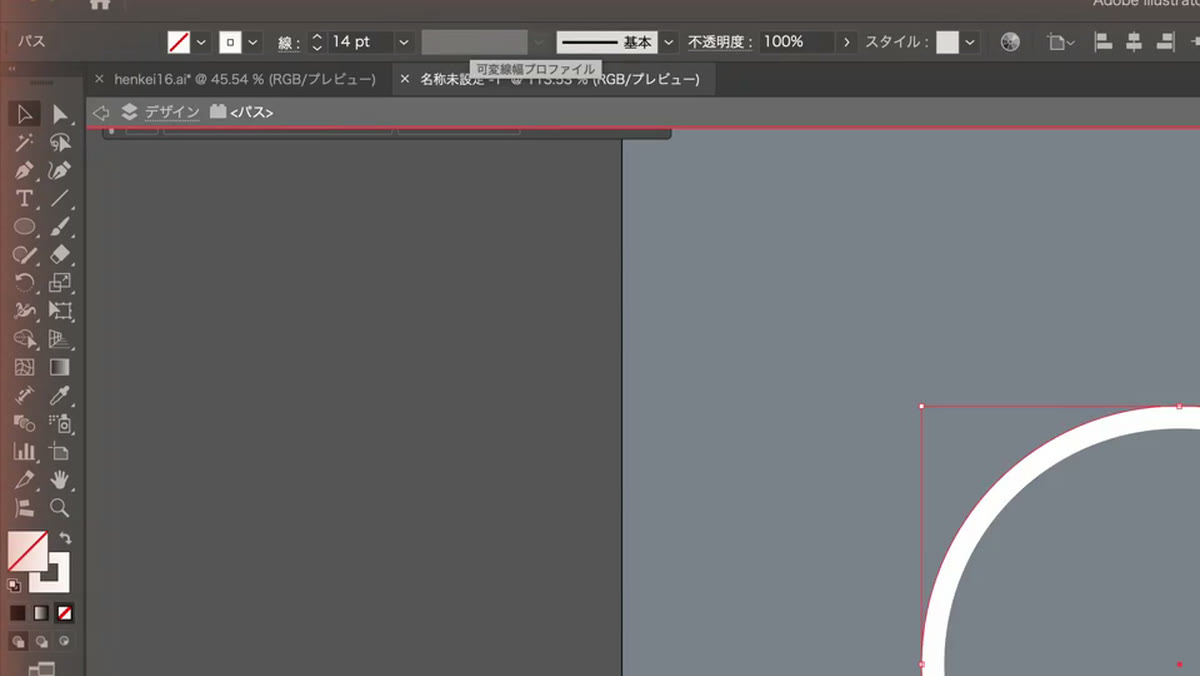Select the Lasso tool
Viewport: 1200px width, 676px height.
click(x=60, y=142)
